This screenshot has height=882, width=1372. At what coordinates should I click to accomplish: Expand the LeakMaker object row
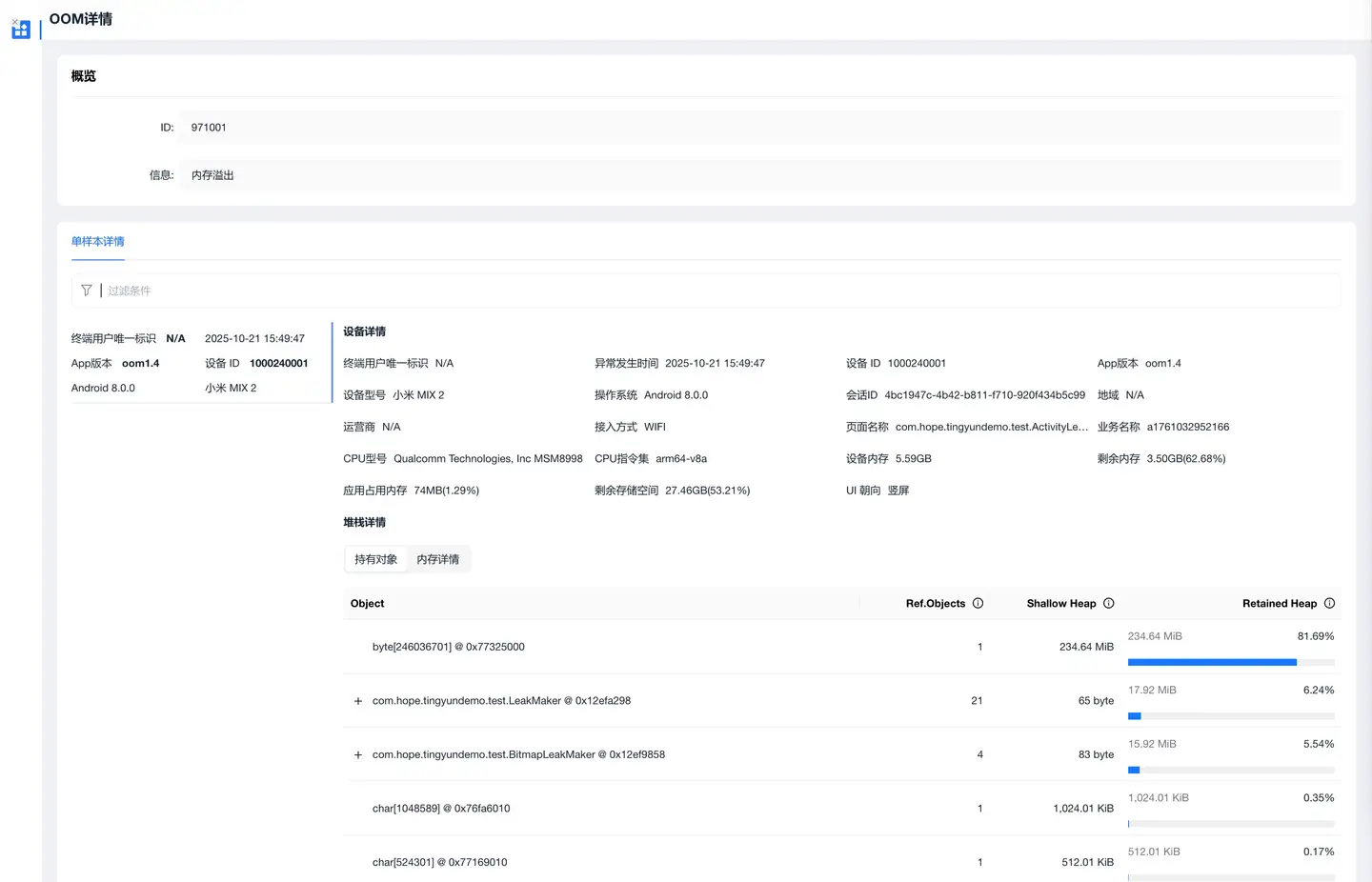[x=358, y=701]
